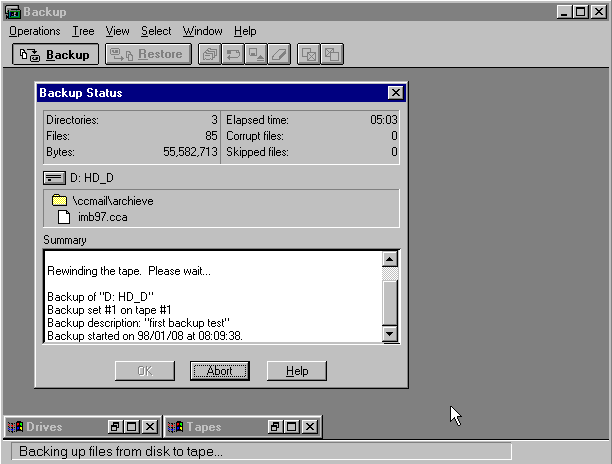
Task: Click the Elapsed time value 05:03
Action: click(x=384, y=120)
